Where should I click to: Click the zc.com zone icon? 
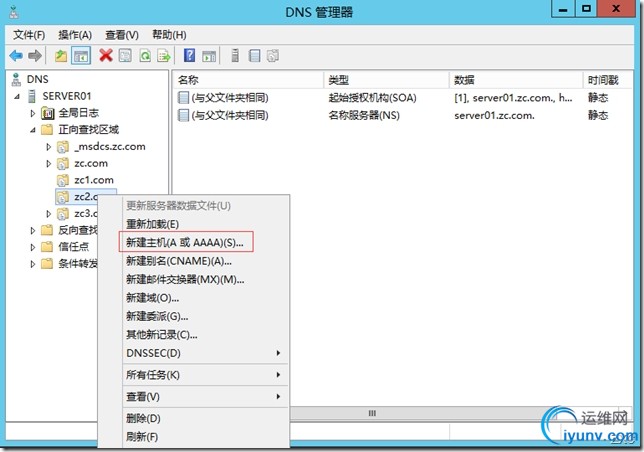(x=63, y=163)
